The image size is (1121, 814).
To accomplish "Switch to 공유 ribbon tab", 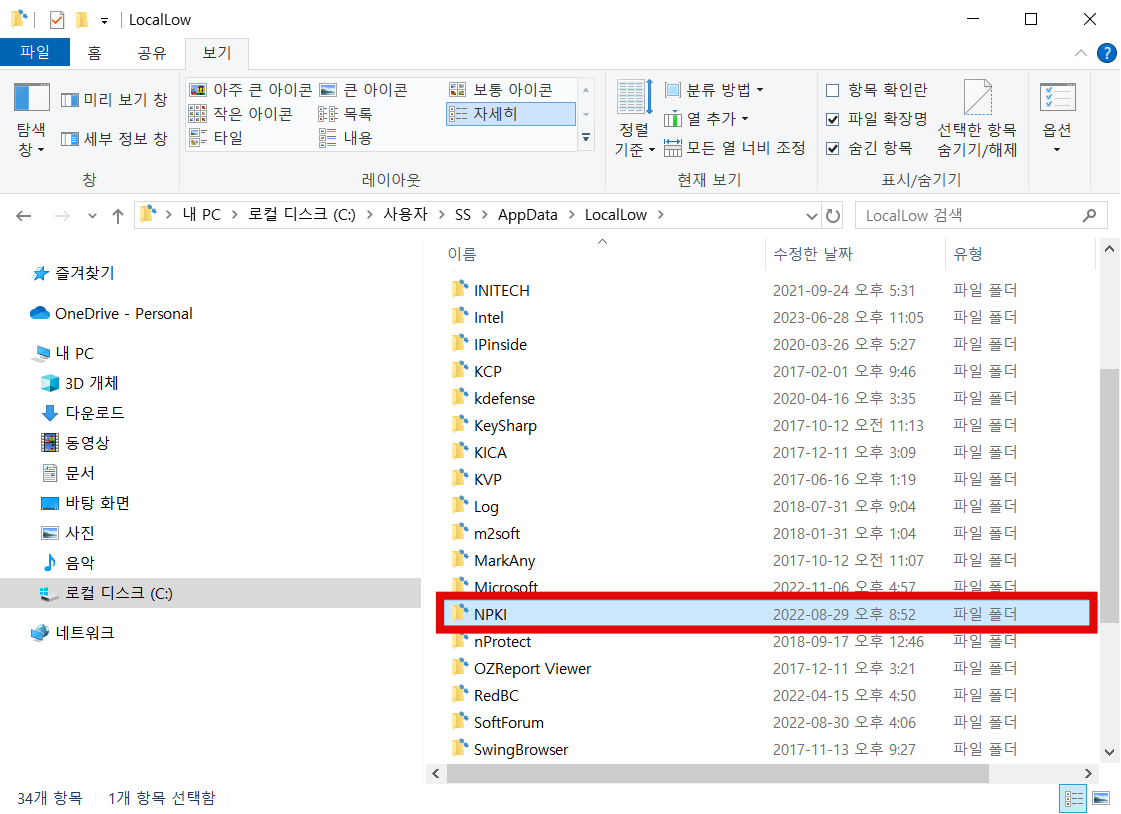I will (x=152, y=53).
